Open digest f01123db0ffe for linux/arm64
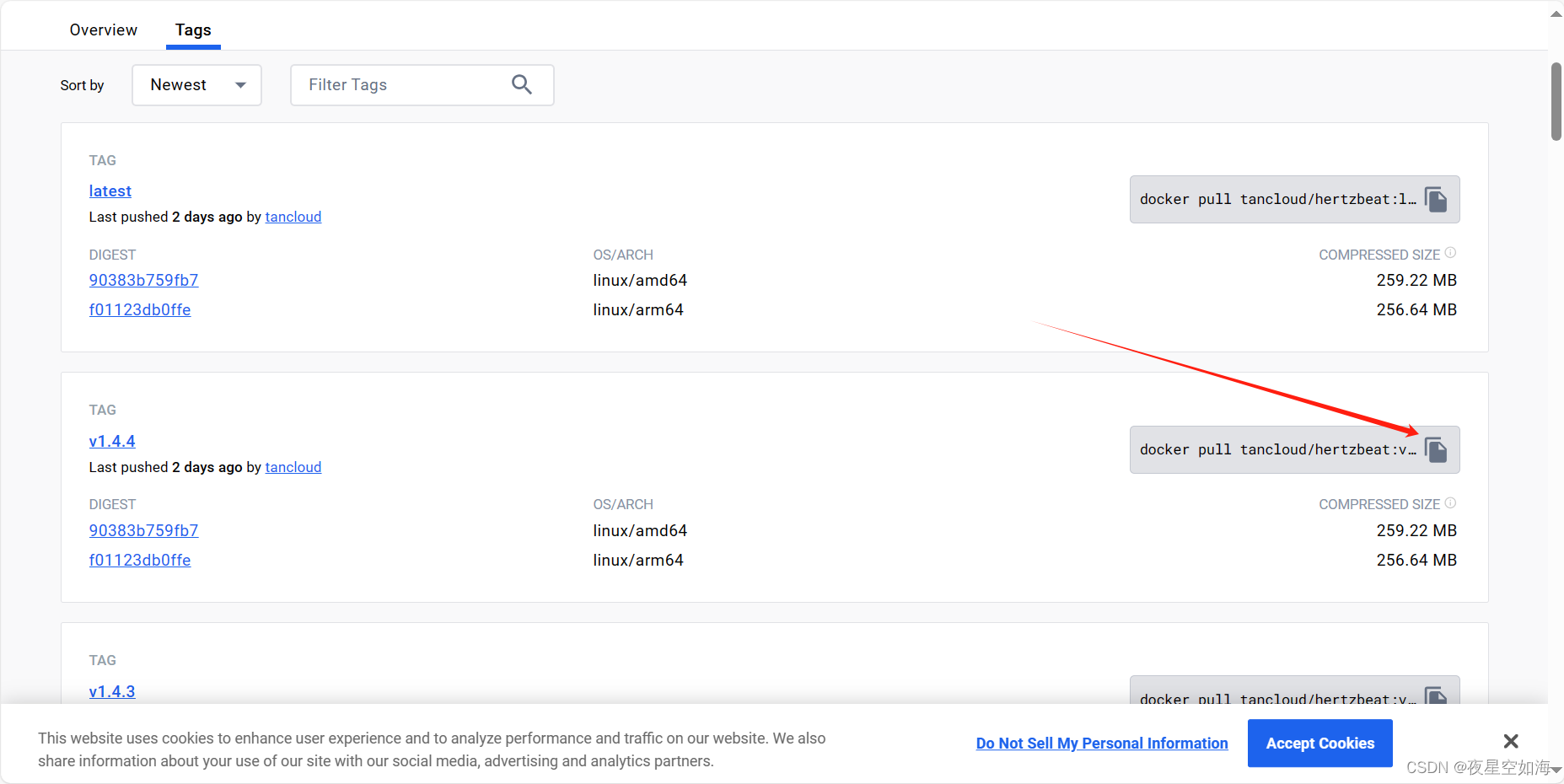 coord(140,309)
